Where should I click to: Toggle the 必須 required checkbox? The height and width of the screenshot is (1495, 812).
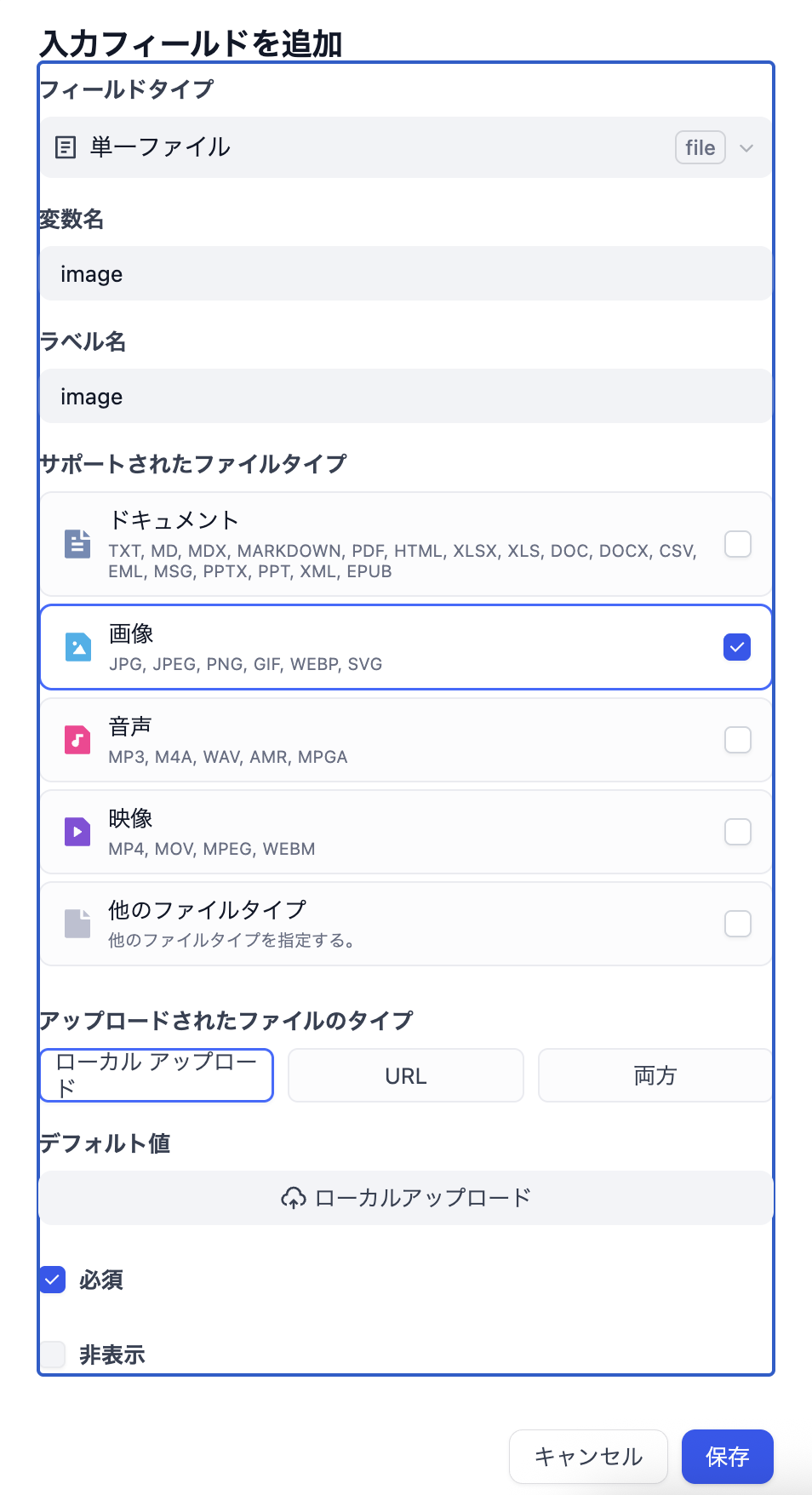53,1280
